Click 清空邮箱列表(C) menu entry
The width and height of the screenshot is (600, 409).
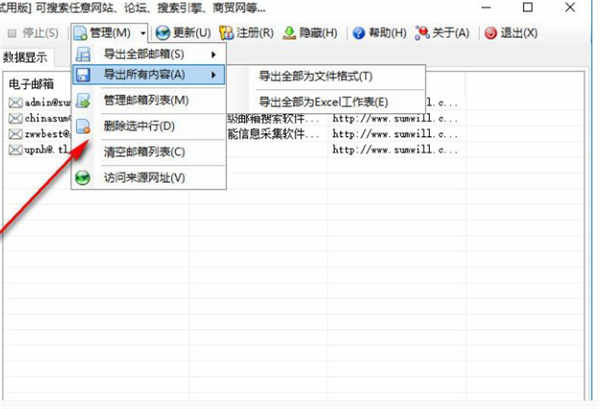144,152
